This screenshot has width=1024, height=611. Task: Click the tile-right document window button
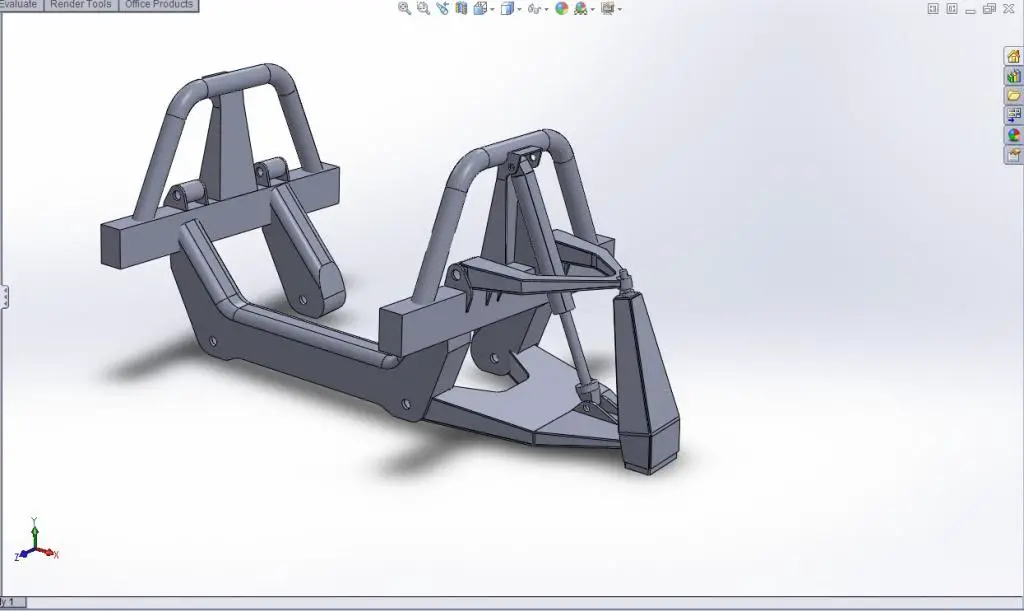[x=952, y=8]
